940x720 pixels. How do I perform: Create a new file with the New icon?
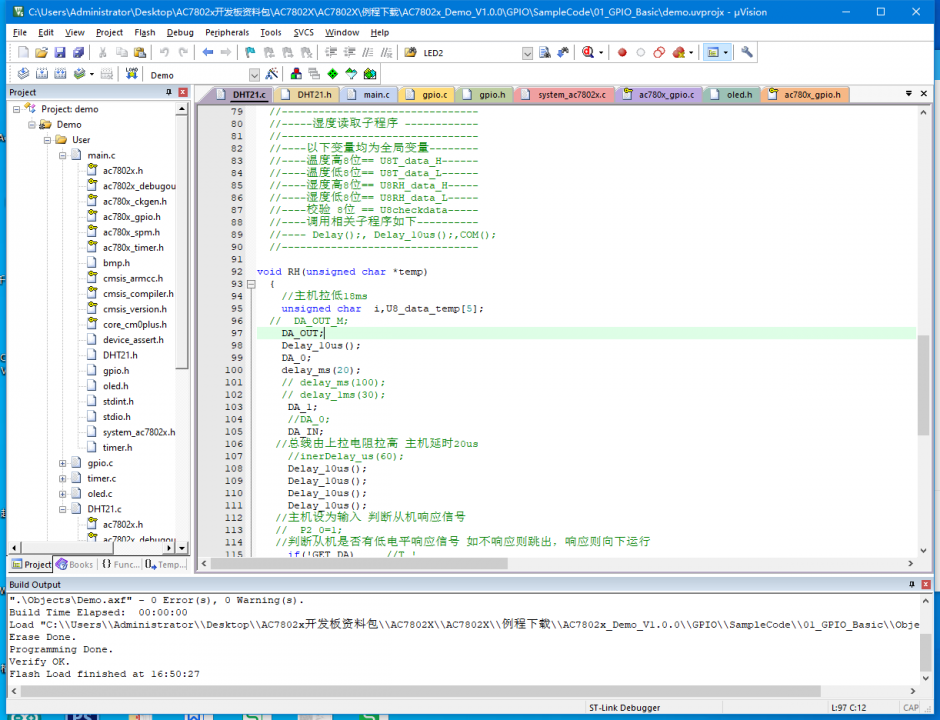[23, 53]
